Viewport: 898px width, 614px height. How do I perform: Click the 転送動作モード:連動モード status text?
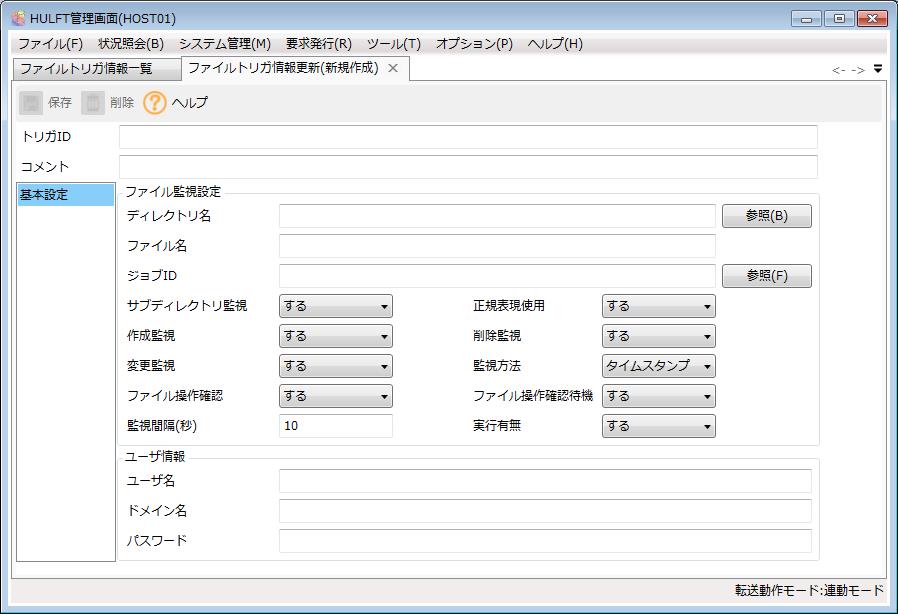point(809,591)
